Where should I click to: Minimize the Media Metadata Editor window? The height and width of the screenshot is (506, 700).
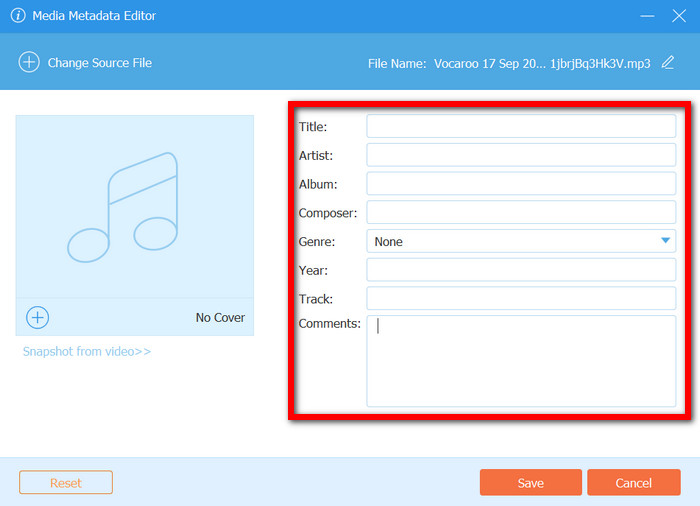tap(647, 16)
